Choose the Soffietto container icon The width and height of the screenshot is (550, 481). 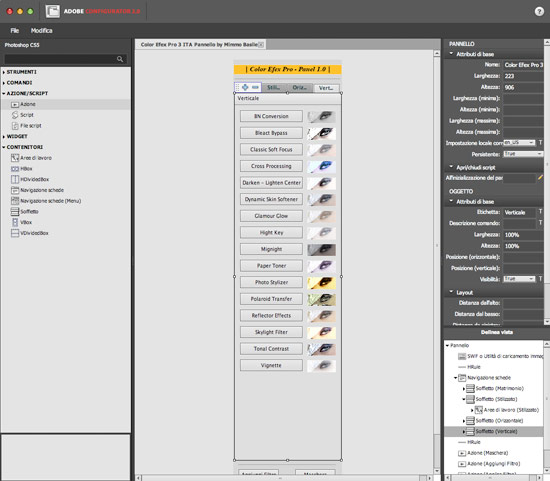point(15,212)
